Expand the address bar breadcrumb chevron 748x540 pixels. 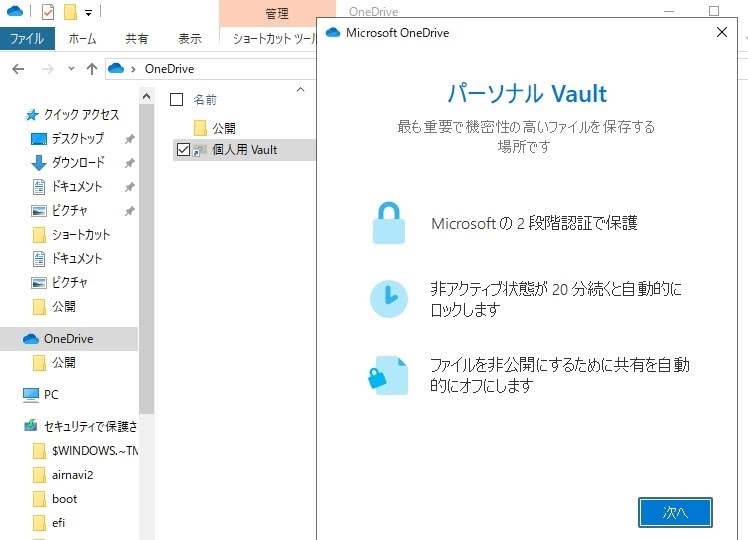(134, 69)
